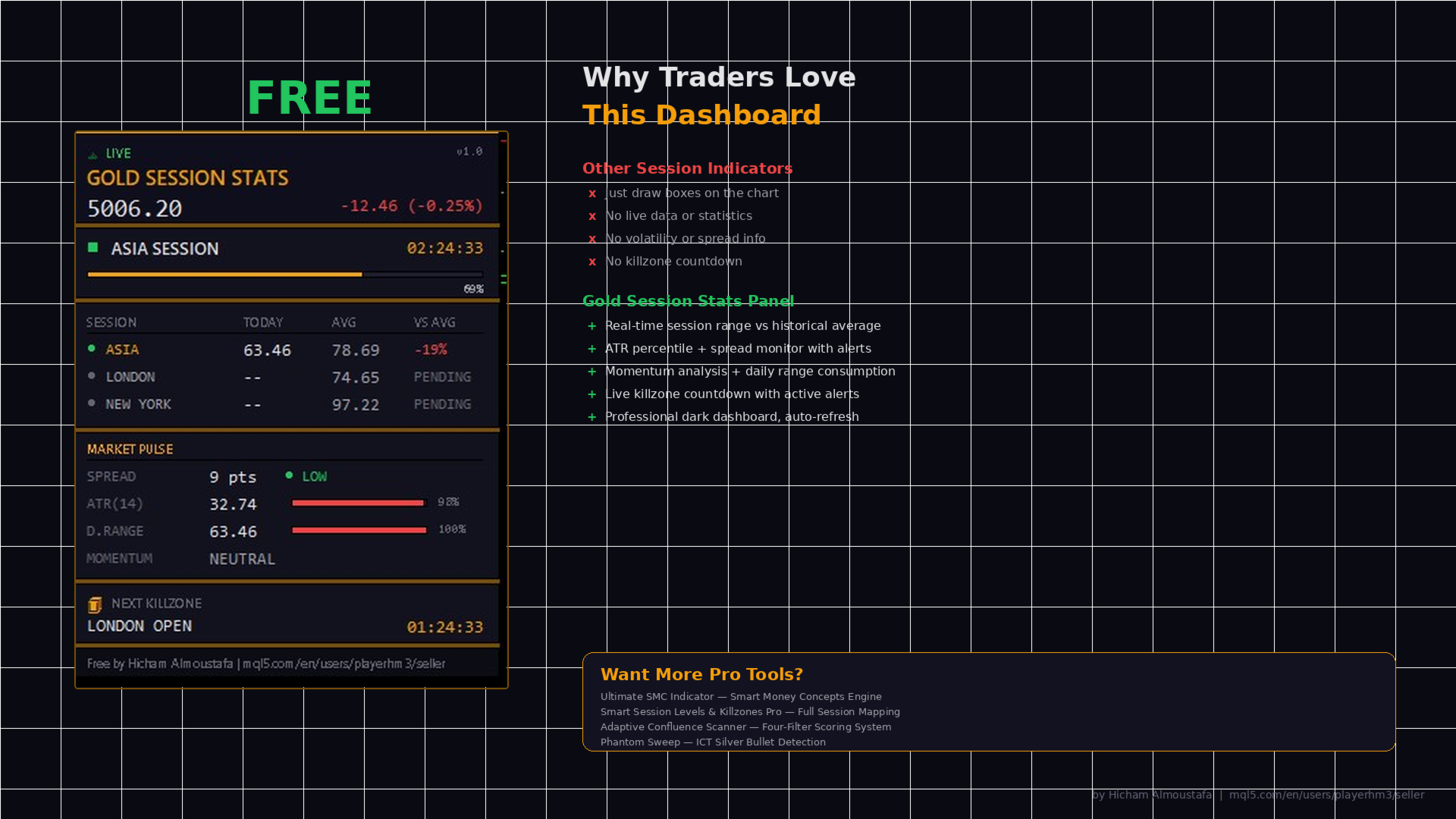Click the gray dot beside NEW YORK row
Viewport: 1456px width, 819px height.
(x=92, y=403)
